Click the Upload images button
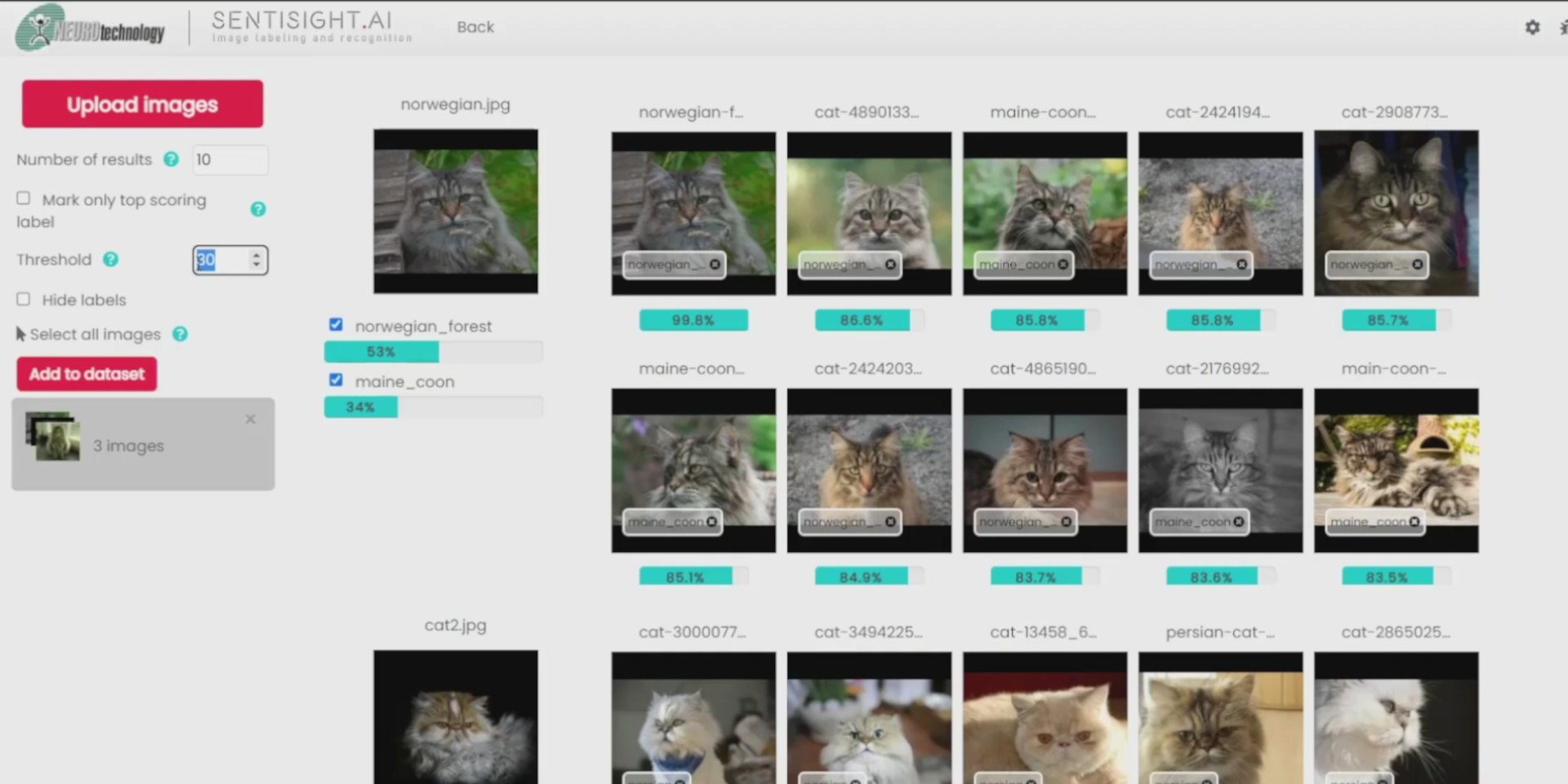The image size is (1568, 784). tap(142, 105)
